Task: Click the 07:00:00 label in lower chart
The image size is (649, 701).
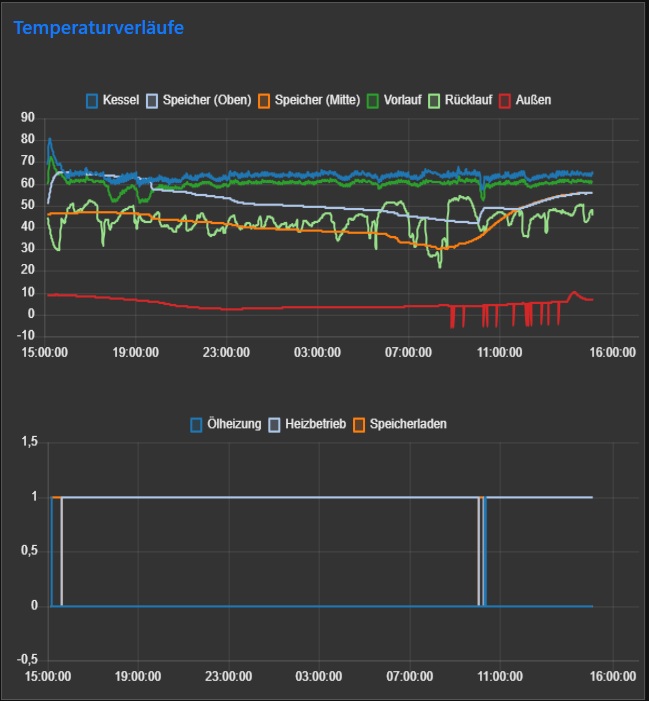Action: point(409,677)
